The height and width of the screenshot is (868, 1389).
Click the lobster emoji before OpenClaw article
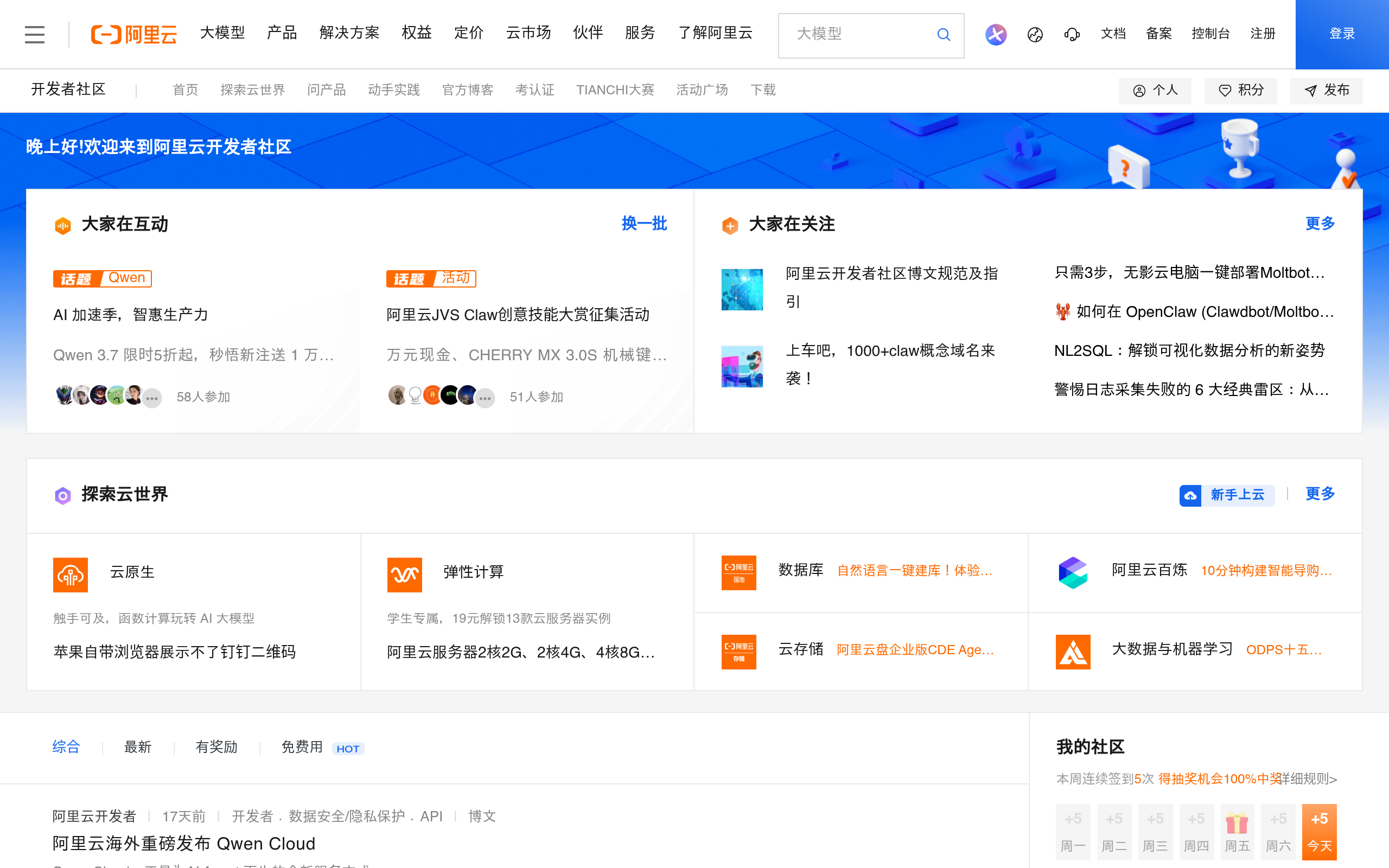[1062, 312]
